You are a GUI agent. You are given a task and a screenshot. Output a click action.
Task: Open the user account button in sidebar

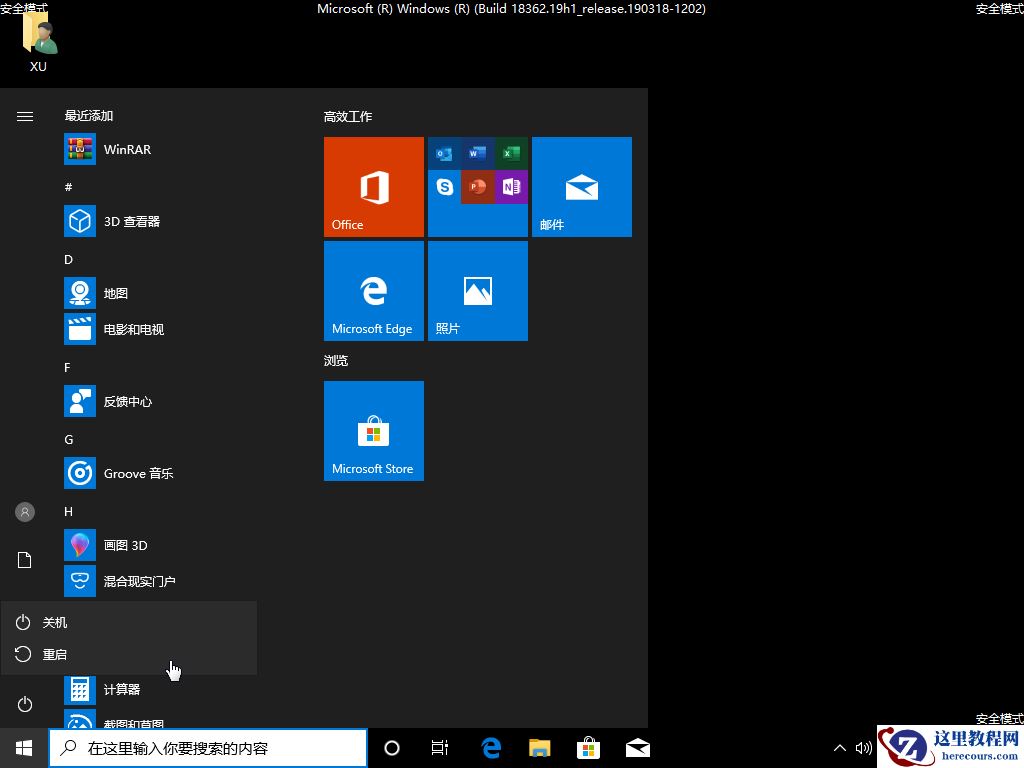[x=25, y=512]
